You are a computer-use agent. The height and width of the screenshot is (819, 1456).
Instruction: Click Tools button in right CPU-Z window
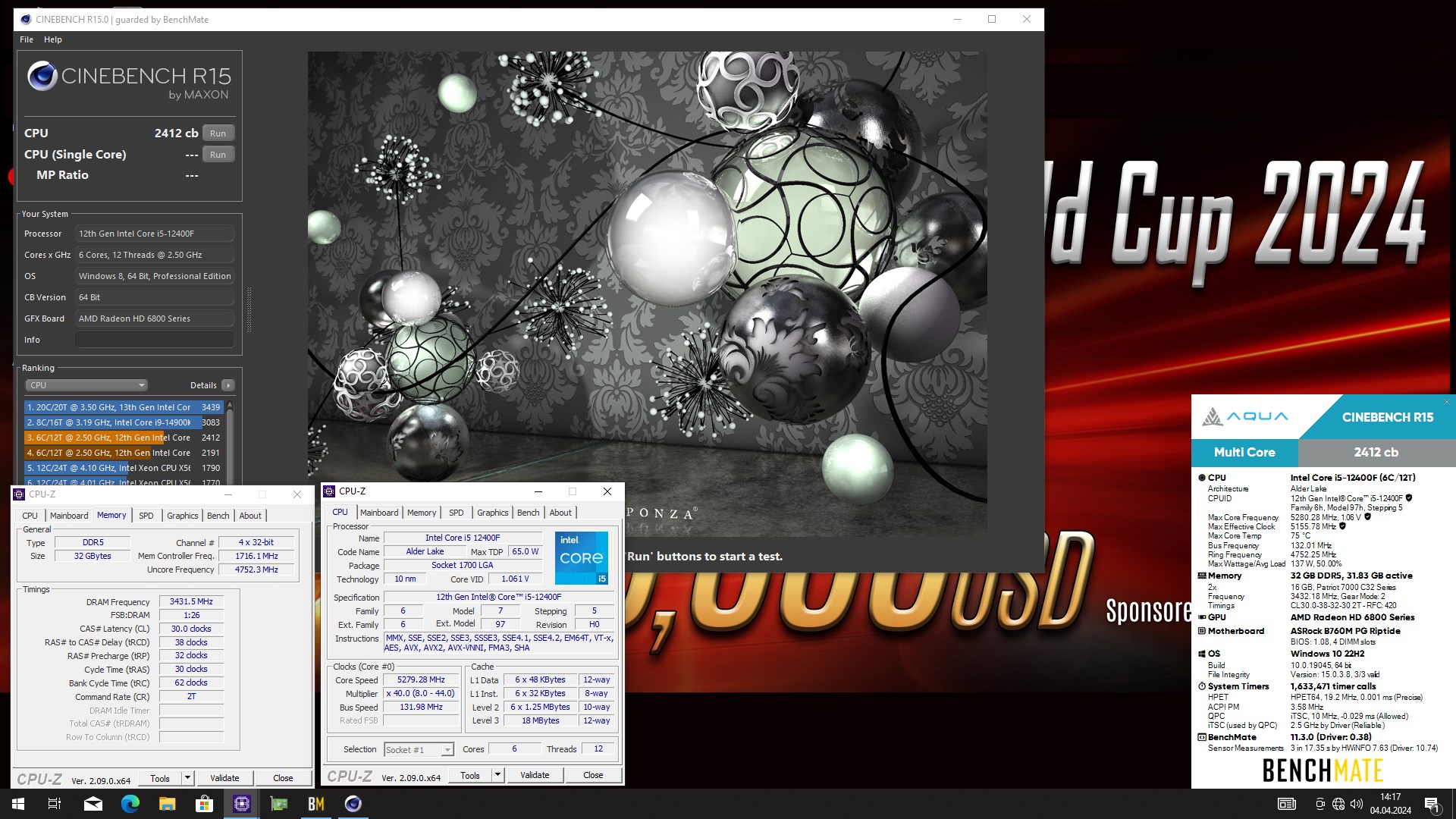(x=470, y=775)
